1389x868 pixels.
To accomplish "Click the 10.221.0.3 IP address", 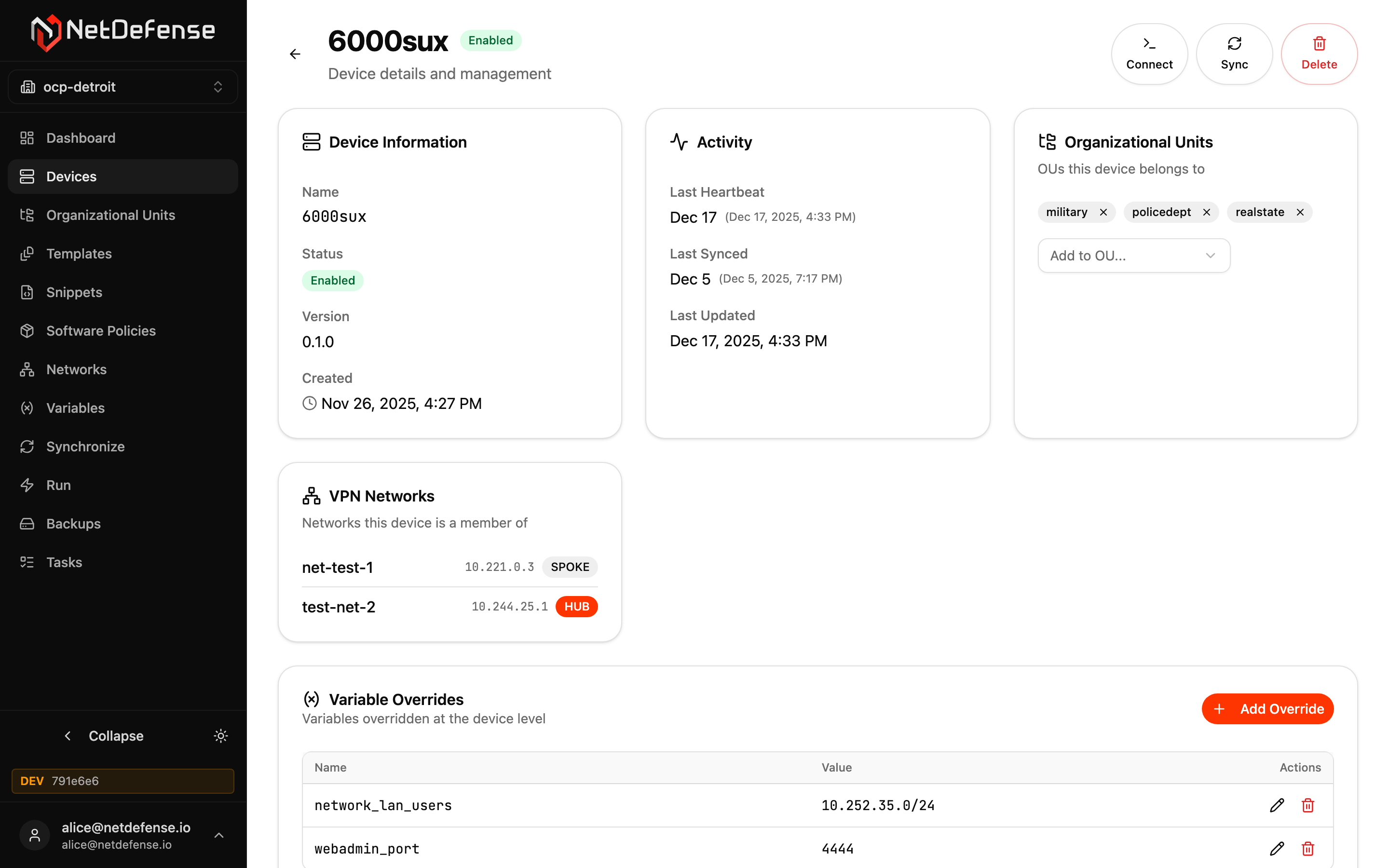I will (x=499, y=567).
